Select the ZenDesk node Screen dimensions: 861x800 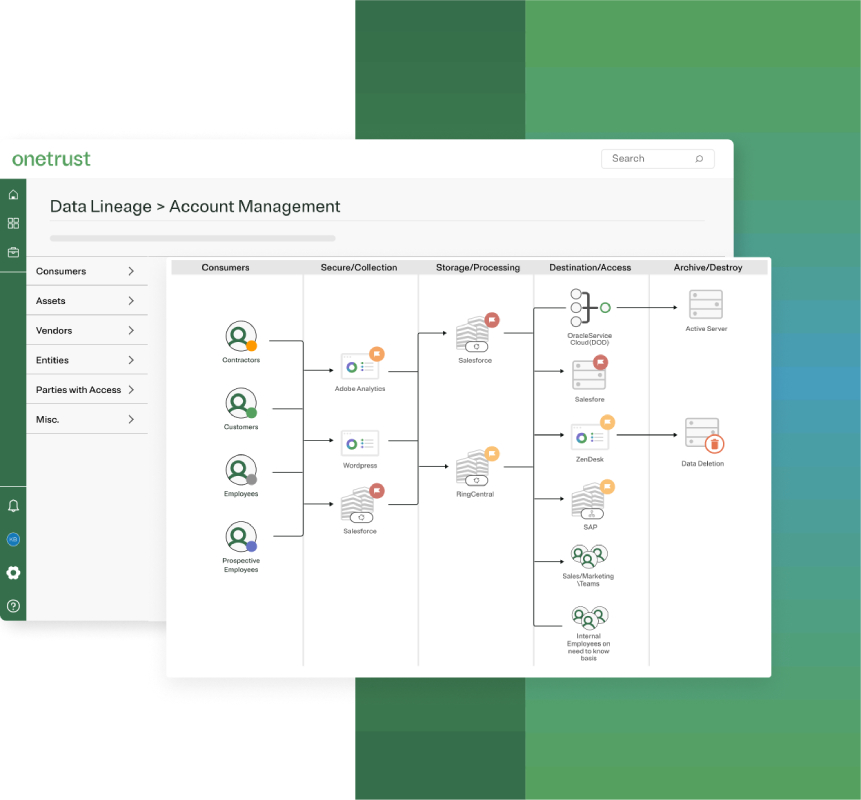591,439
